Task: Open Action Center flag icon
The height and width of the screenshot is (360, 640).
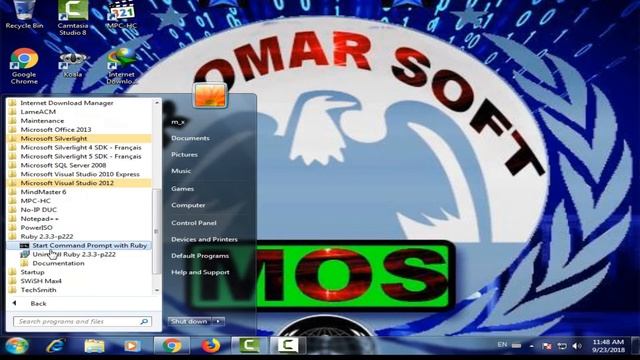Action: (547, 346)
